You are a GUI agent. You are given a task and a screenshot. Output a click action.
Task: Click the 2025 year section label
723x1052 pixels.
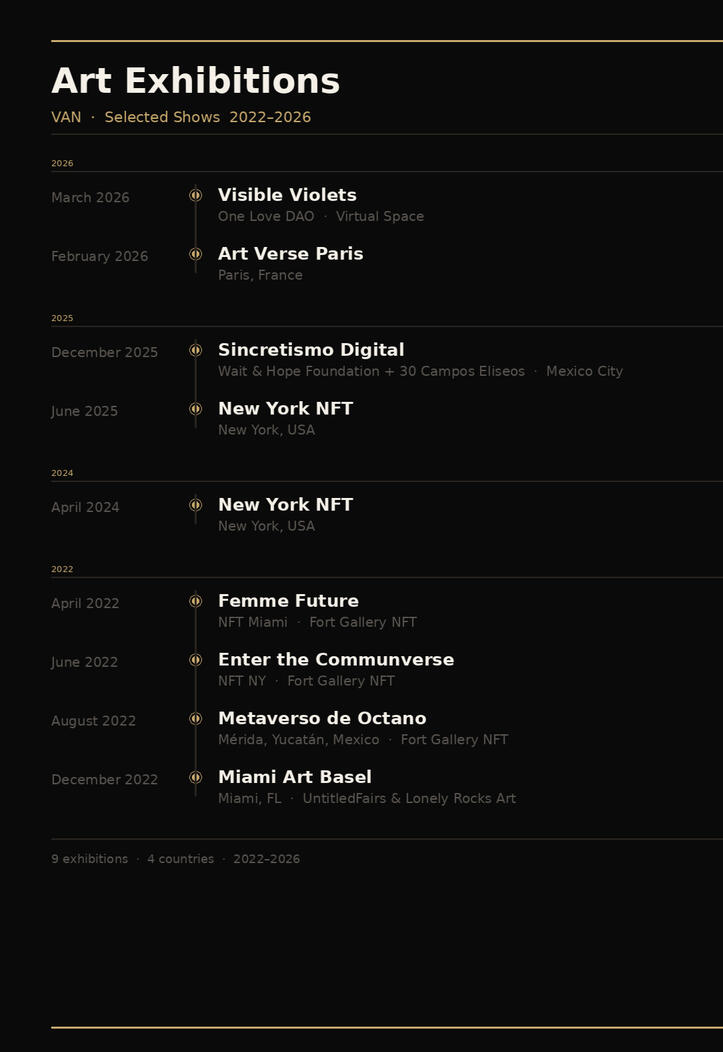[62, 318]
